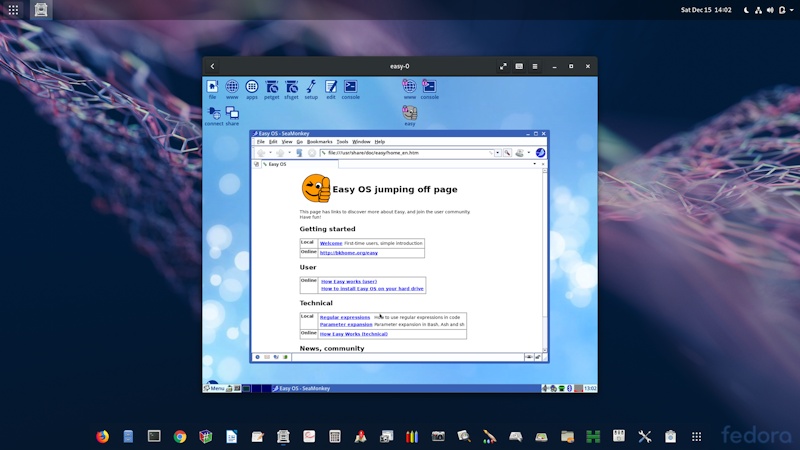Screen dimensions: 800x450
Task: Open SeaMonkey Bookmarks menu
Action: tap(319, 142)
